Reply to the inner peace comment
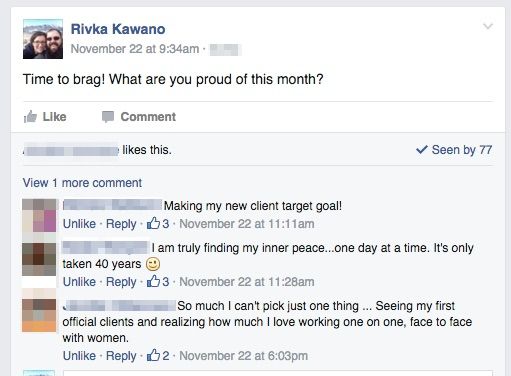The height and width of the screenshot is (376, 511). [x=121, y=282]
